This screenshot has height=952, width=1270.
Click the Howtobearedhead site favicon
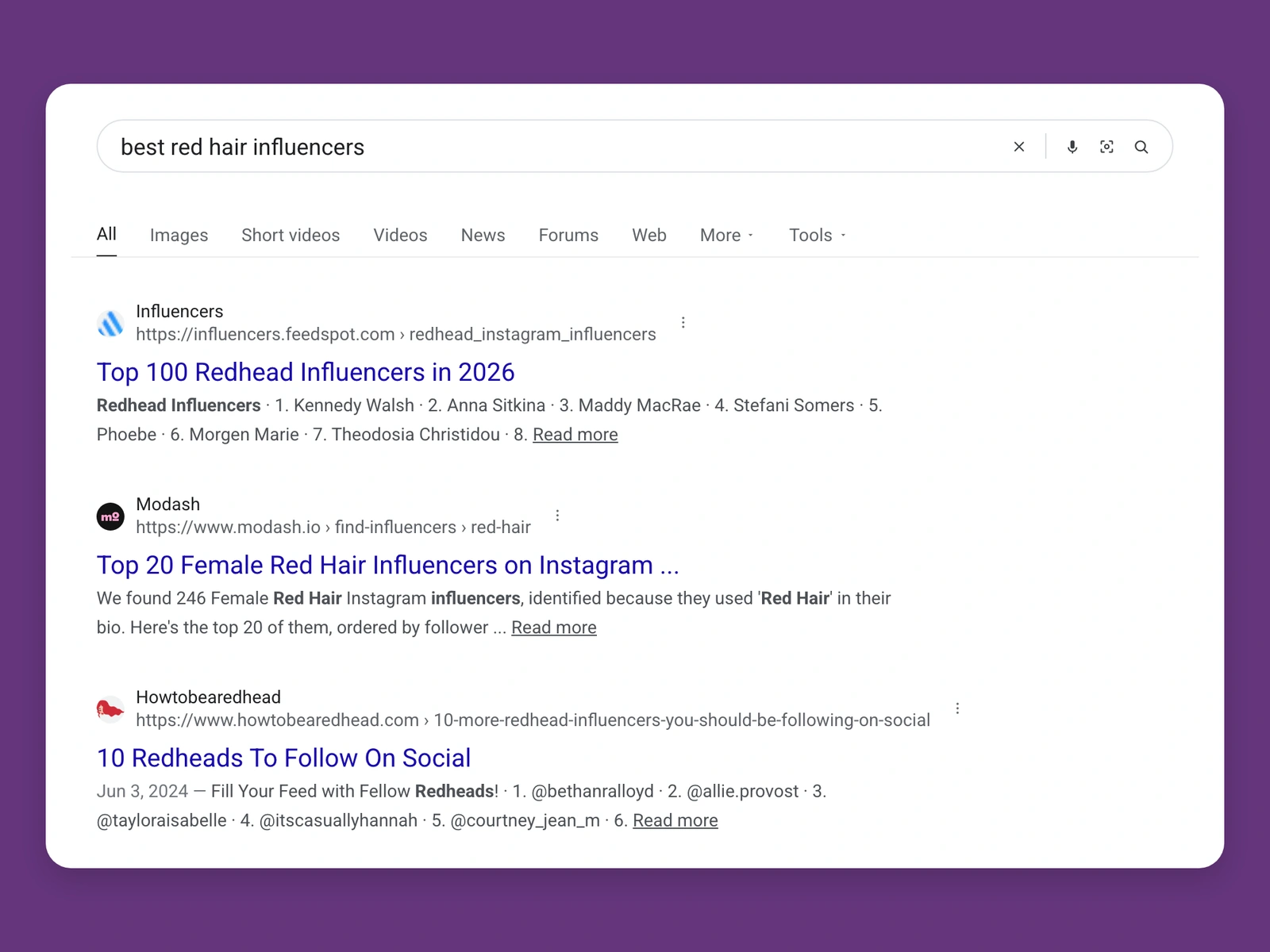pos(110,708)
